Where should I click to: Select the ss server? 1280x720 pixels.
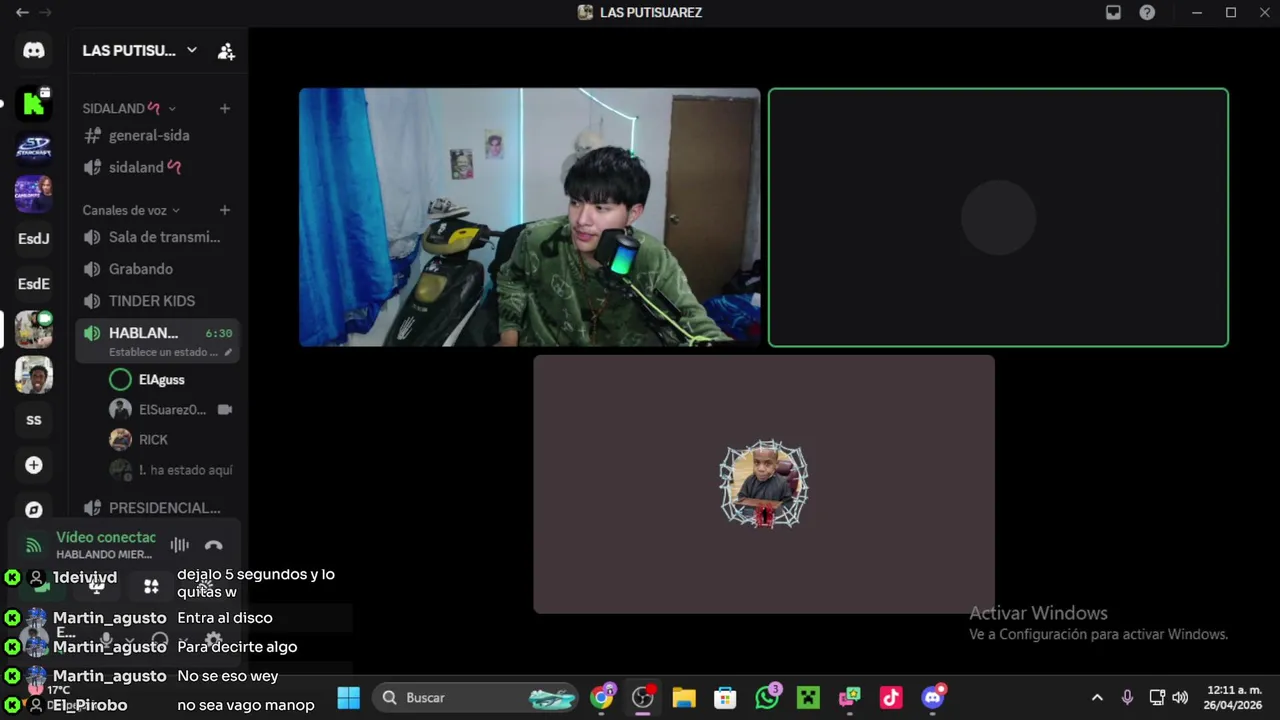point(34,420)
